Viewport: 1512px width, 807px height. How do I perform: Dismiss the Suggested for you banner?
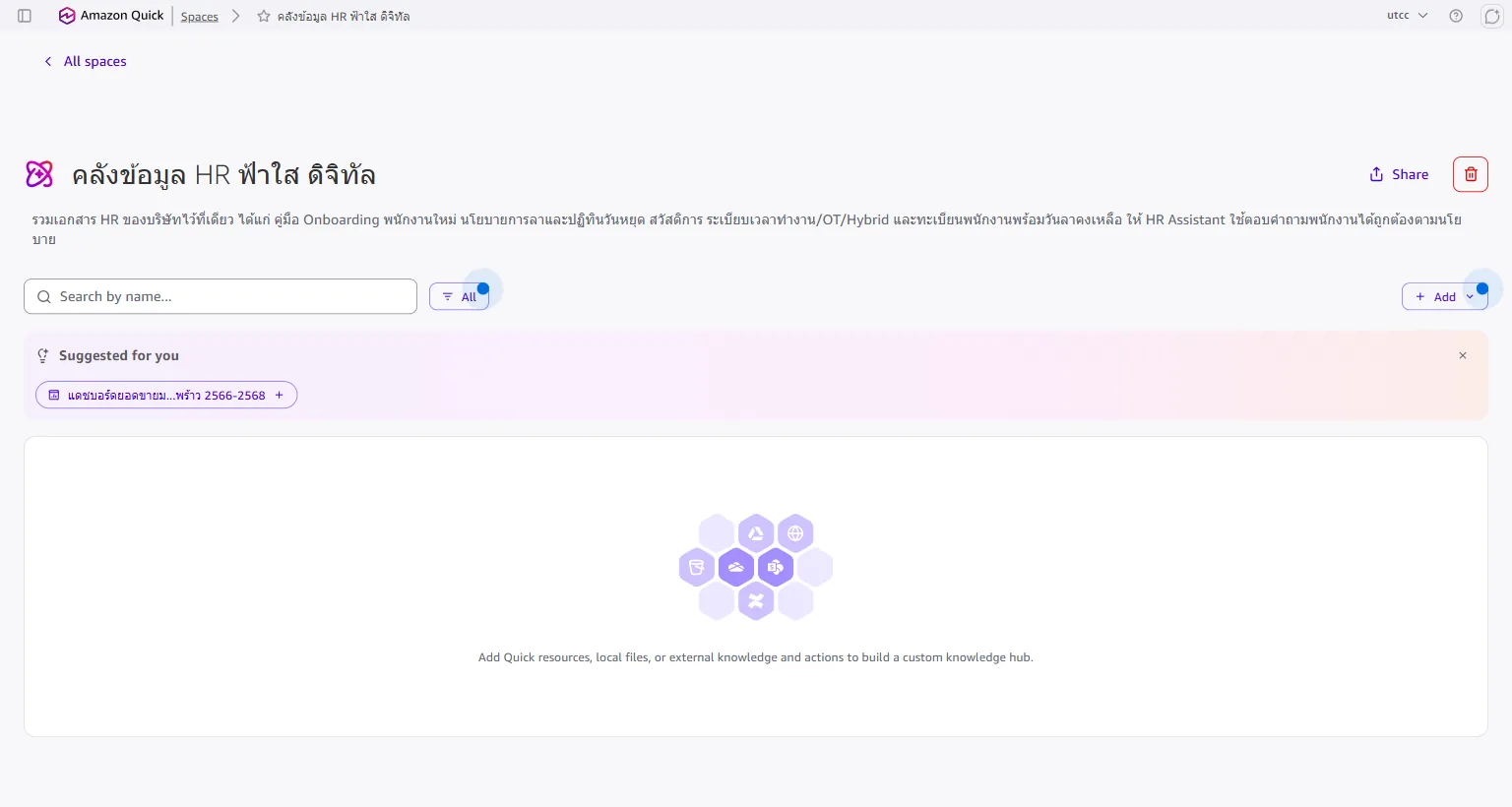[x=1463, y=355]
